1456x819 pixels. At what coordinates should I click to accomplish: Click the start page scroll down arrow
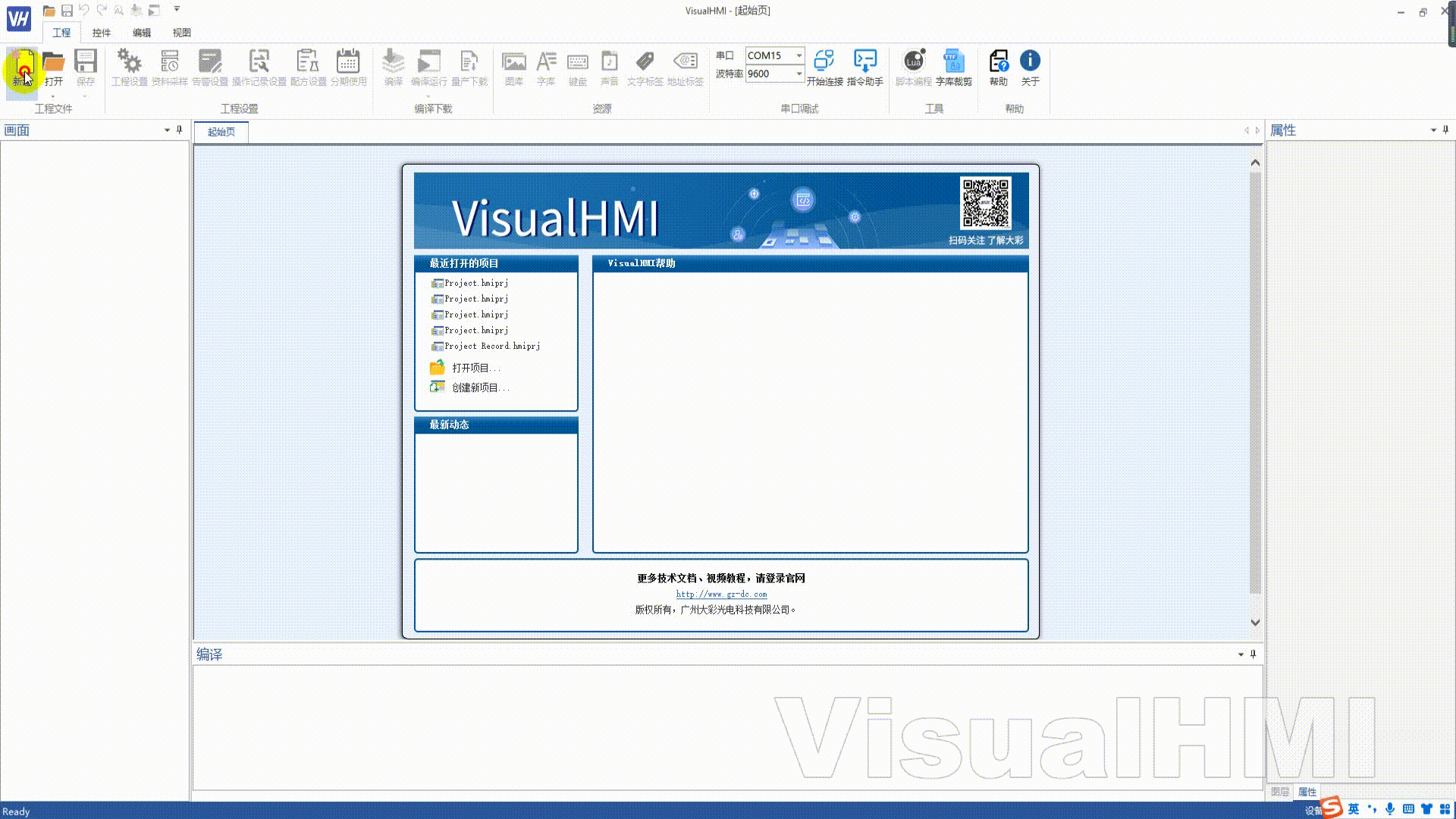(x=1255, y=623)
